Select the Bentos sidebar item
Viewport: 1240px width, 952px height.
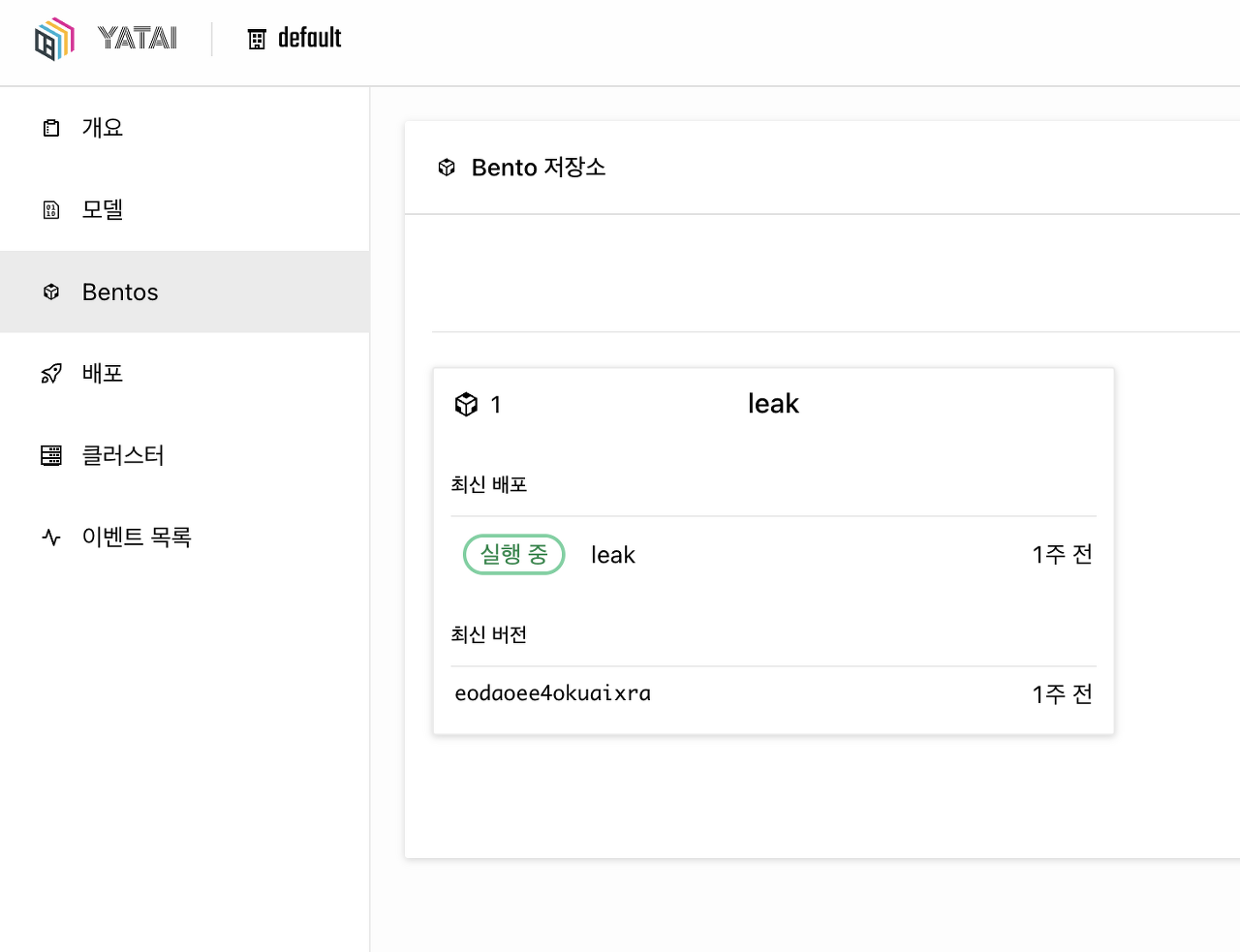coord(184,292)
